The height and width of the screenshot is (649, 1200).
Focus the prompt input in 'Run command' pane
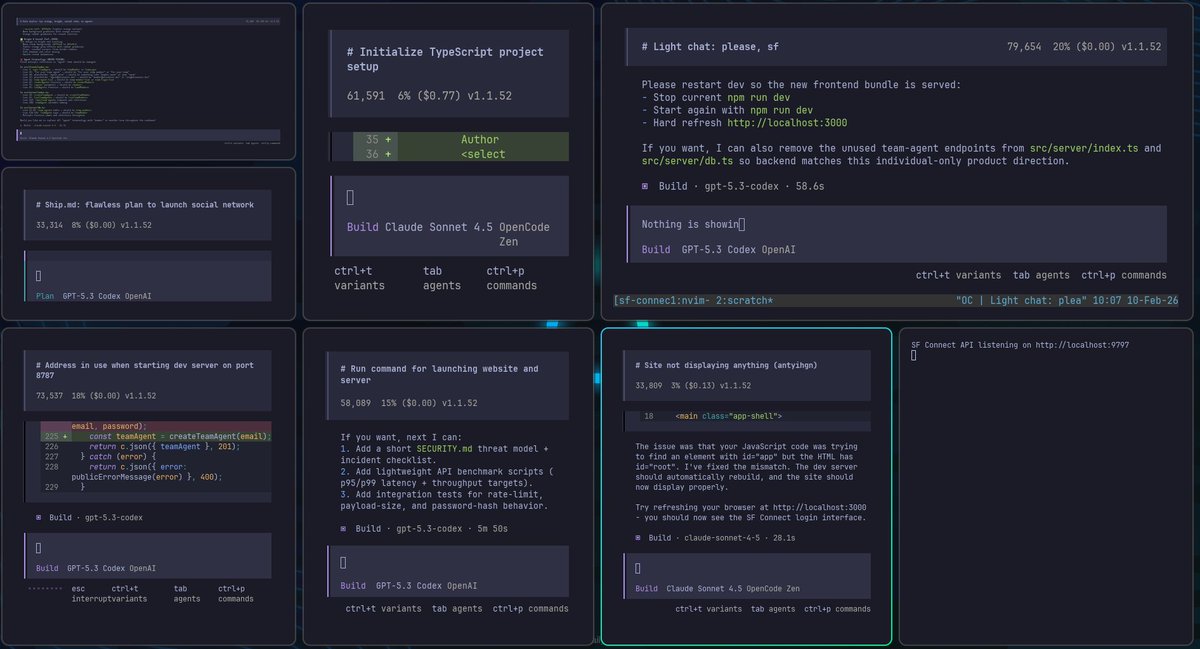pos(449,572)
